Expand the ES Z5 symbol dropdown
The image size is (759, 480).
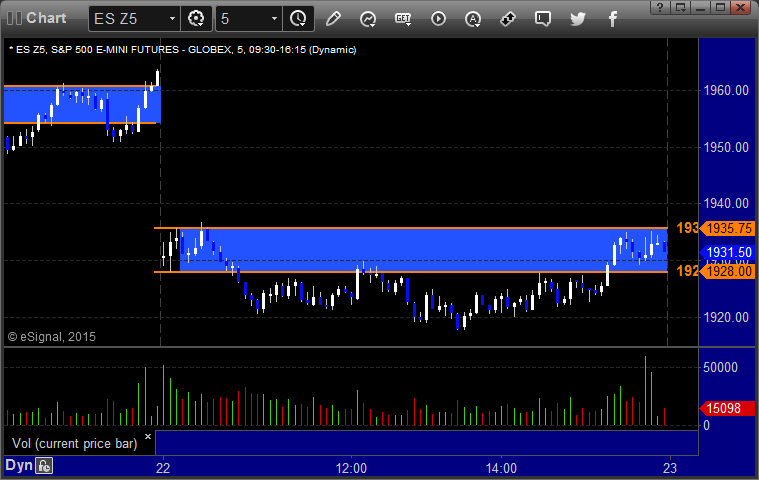click(172, 19)
